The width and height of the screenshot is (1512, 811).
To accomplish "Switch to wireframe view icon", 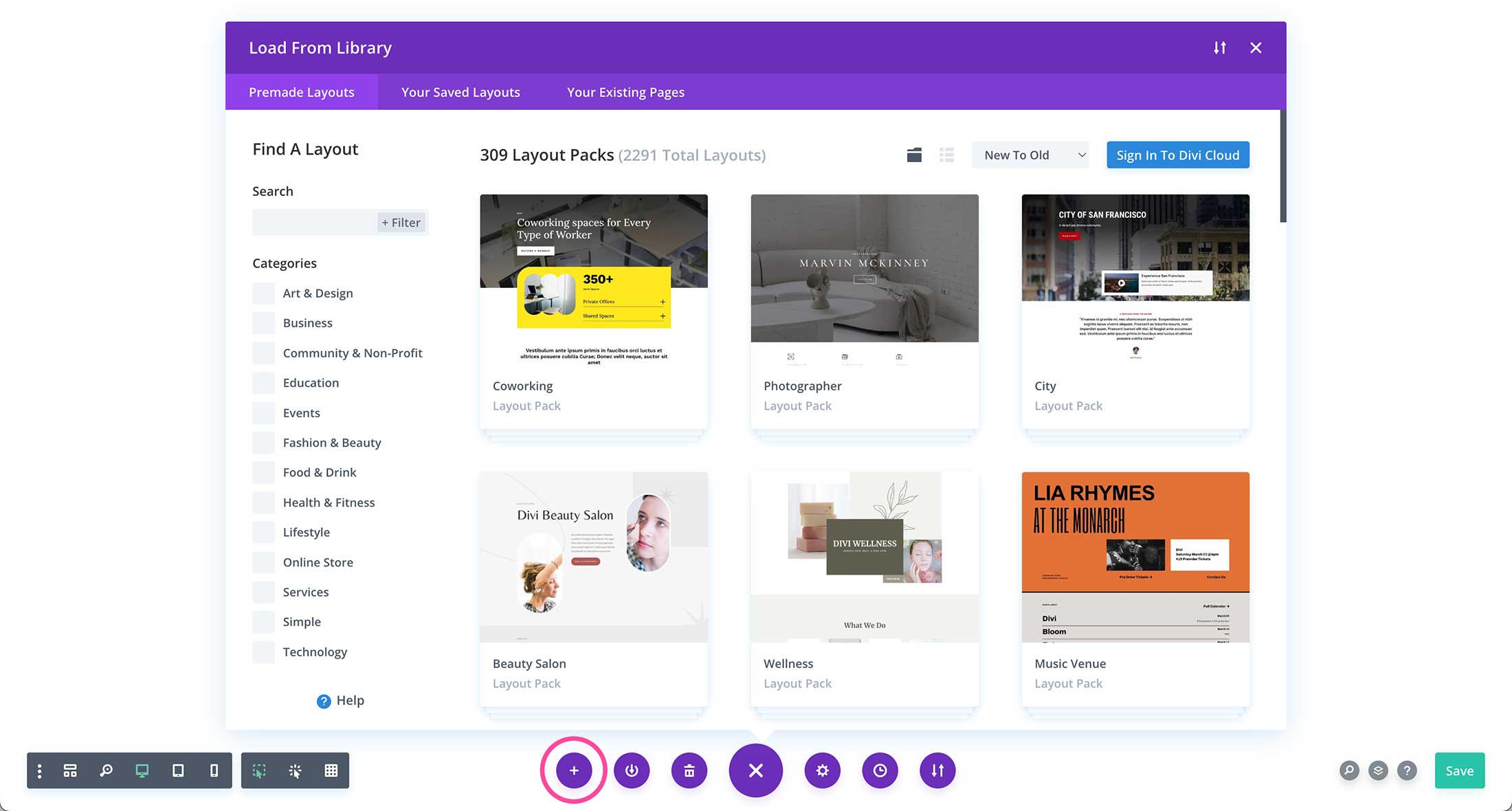I will click(x=70, y=770).
